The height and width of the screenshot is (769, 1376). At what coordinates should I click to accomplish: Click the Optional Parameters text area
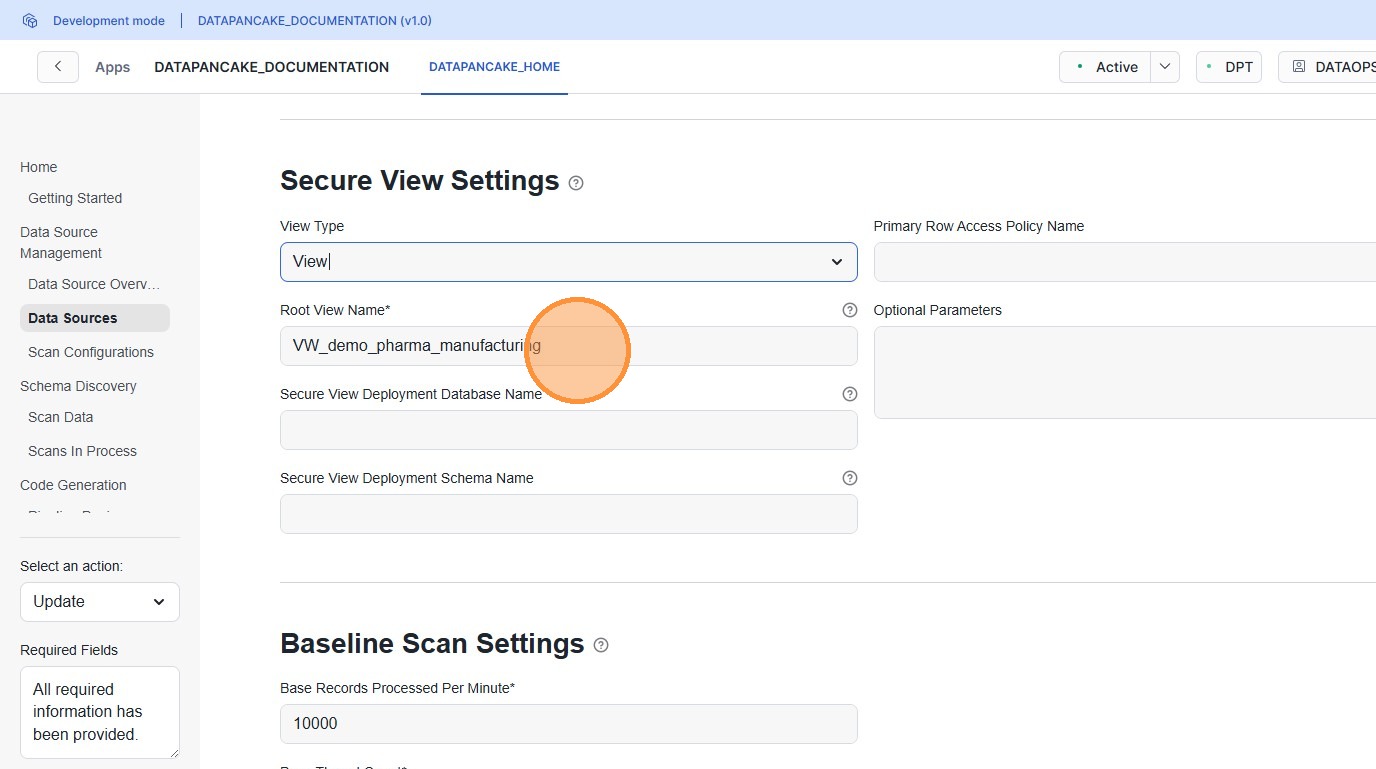coord(1124,372)
